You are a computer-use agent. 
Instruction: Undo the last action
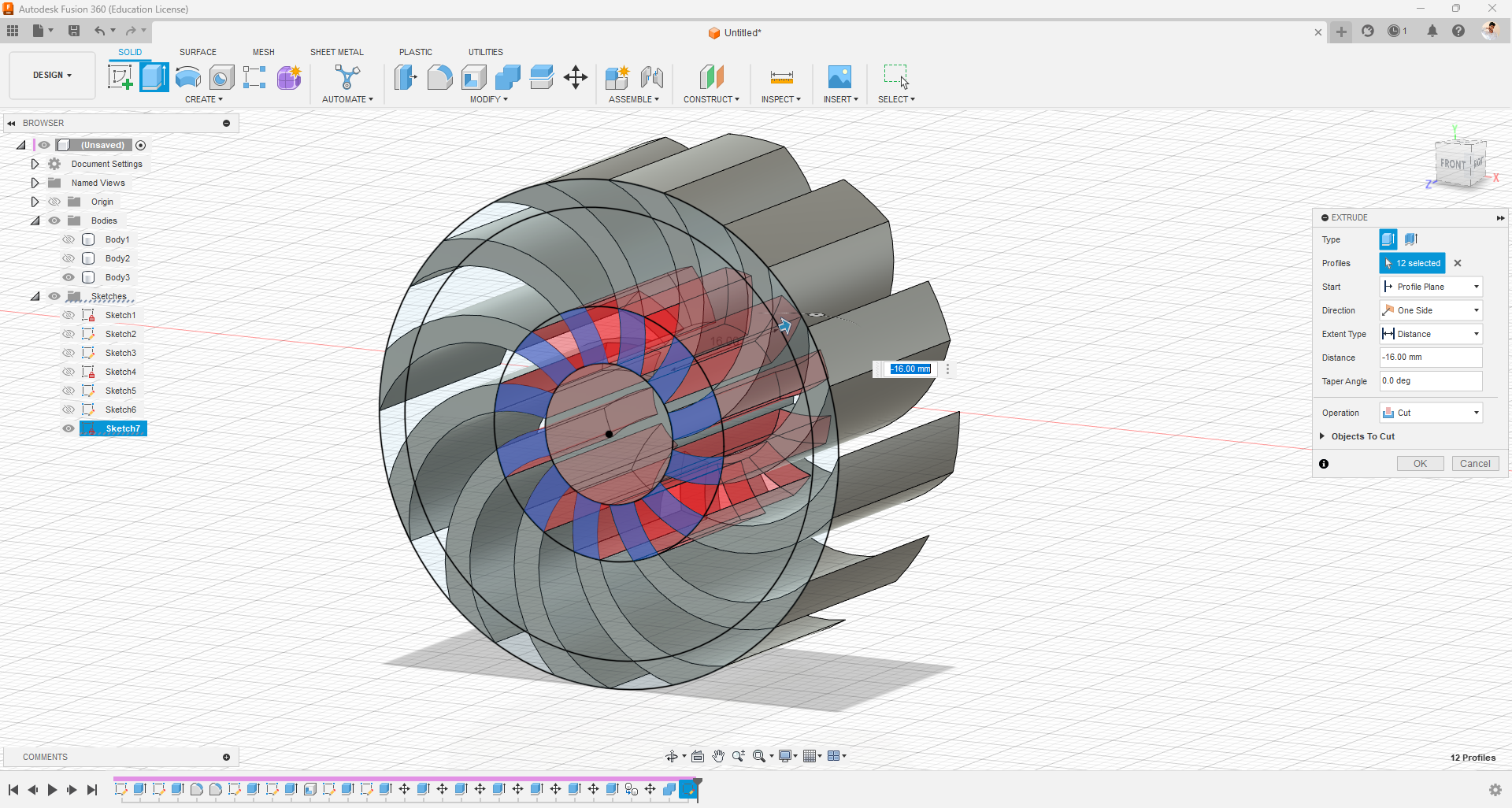(100, 31)
